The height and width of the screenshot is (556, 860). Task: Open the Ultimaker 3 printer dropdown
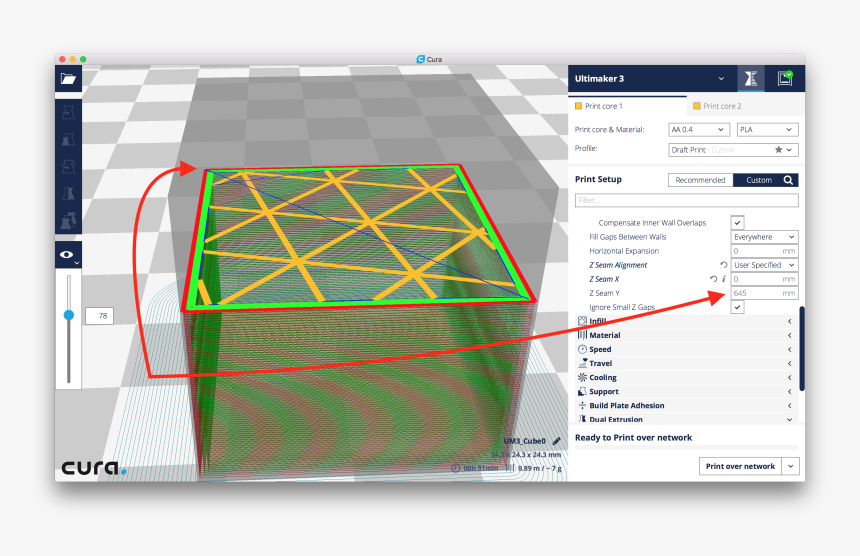[x=721, y=79]
